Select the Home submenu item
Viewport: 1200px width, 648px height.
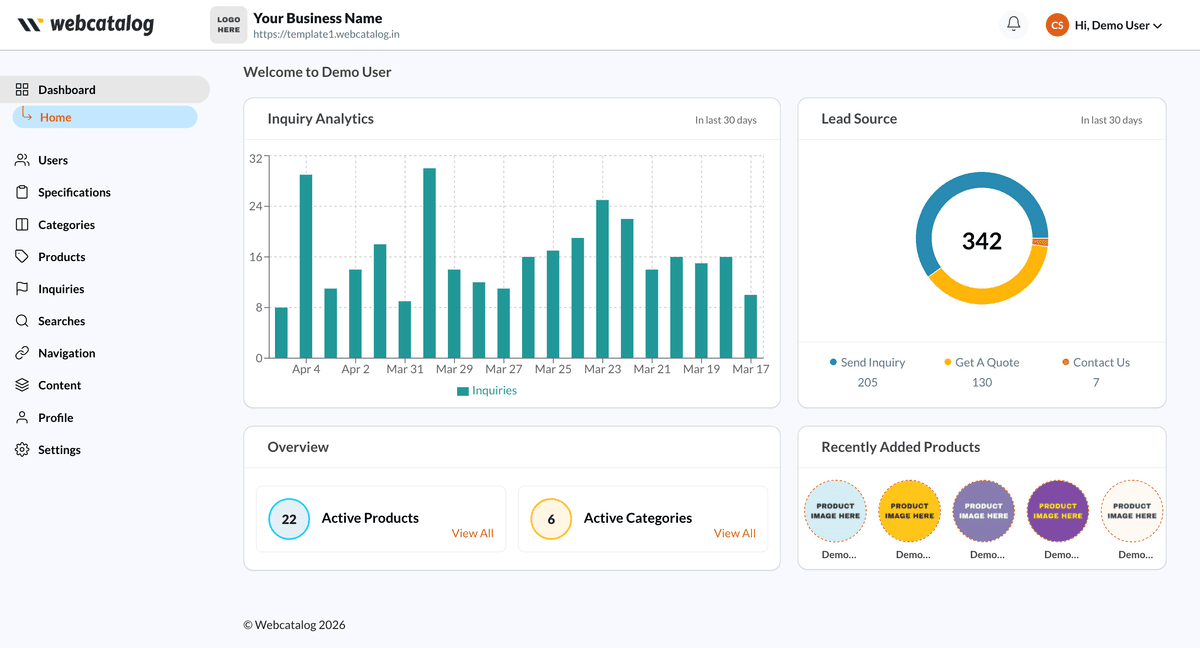(56, 117)
